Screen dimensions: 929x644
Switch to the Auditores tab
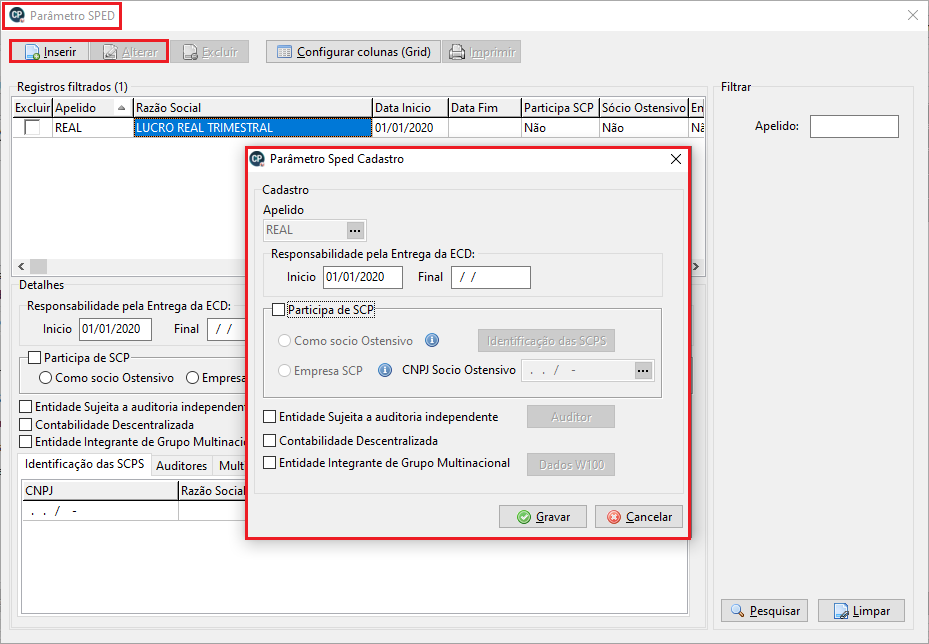(x=182, y=465)
